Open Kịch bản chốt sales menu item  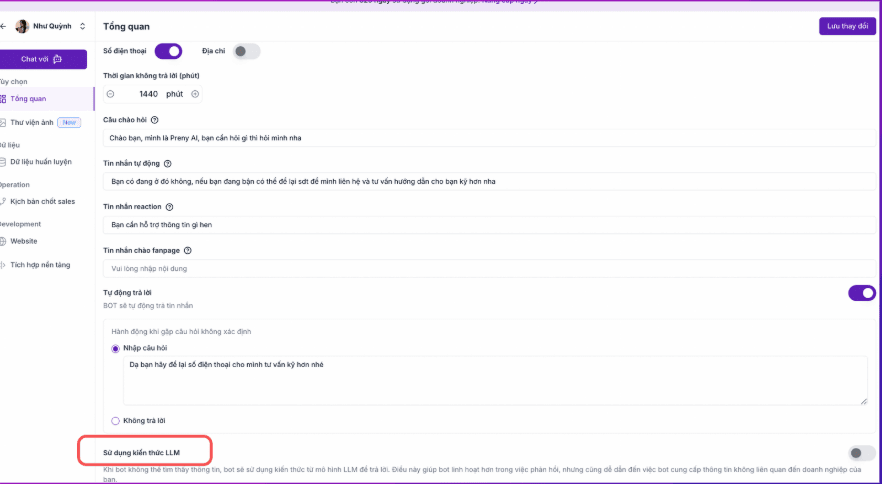tap(42, 201)
